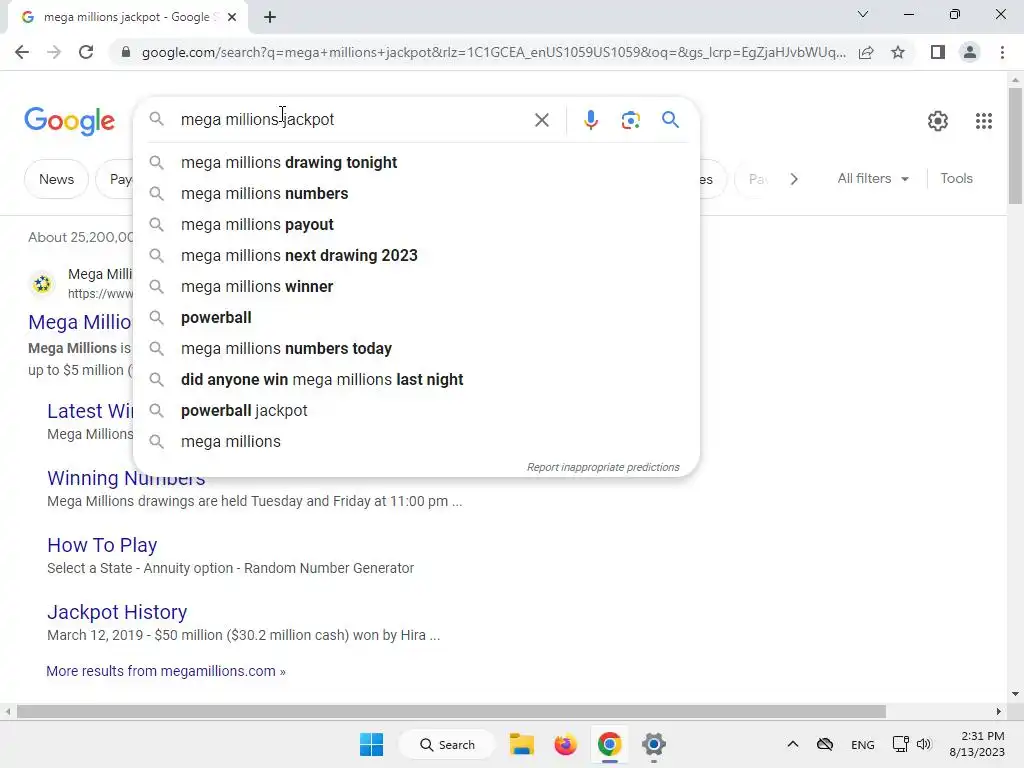
Task: Open the Tools menu
Action: [x=956, y=178]
